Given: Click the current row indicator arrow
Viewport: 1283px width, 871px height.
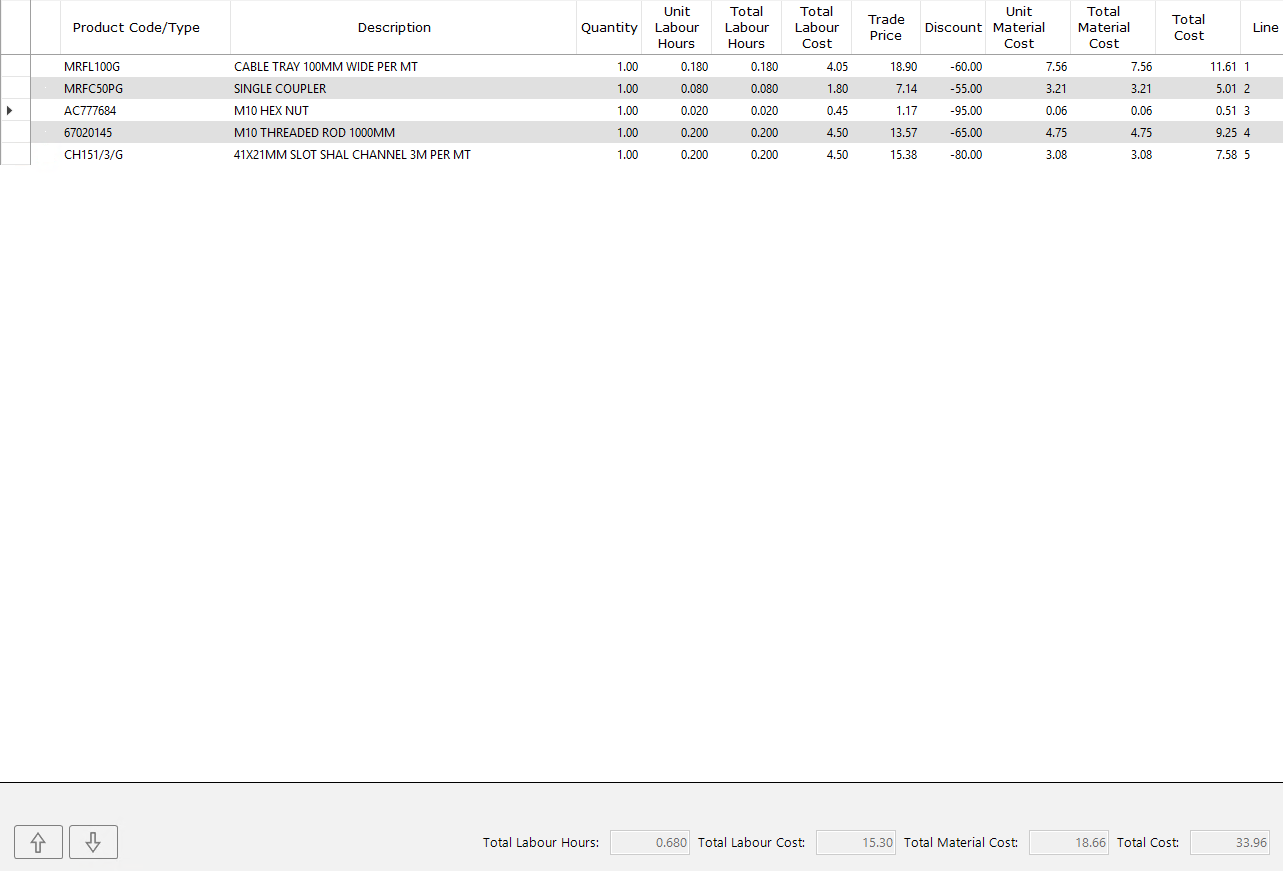Looking at the screenshot, I should 10,110.
